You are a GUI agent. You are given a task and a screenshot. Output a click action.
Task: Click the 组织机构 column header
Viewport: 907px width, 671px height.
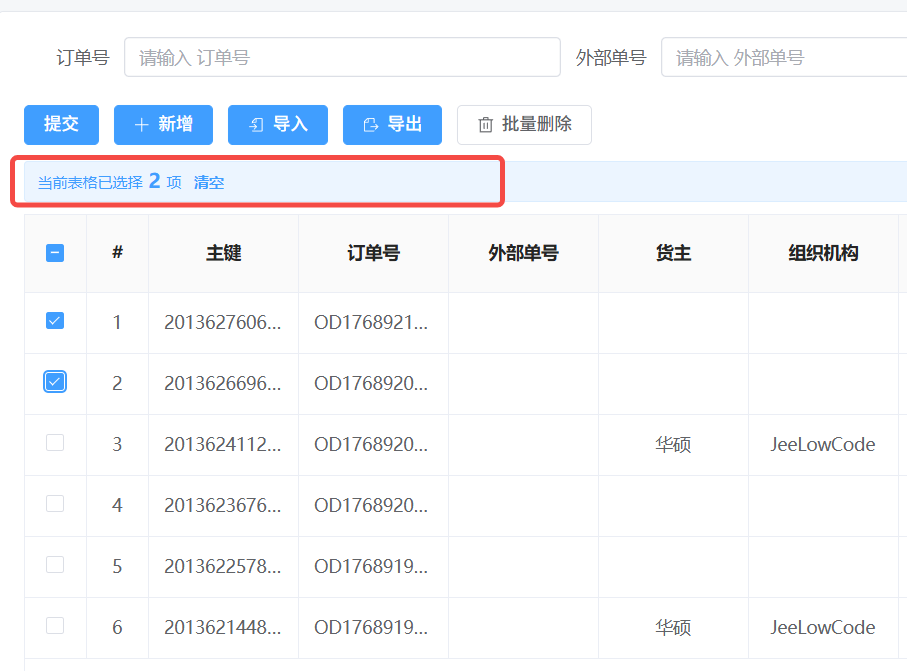[823, 254]
